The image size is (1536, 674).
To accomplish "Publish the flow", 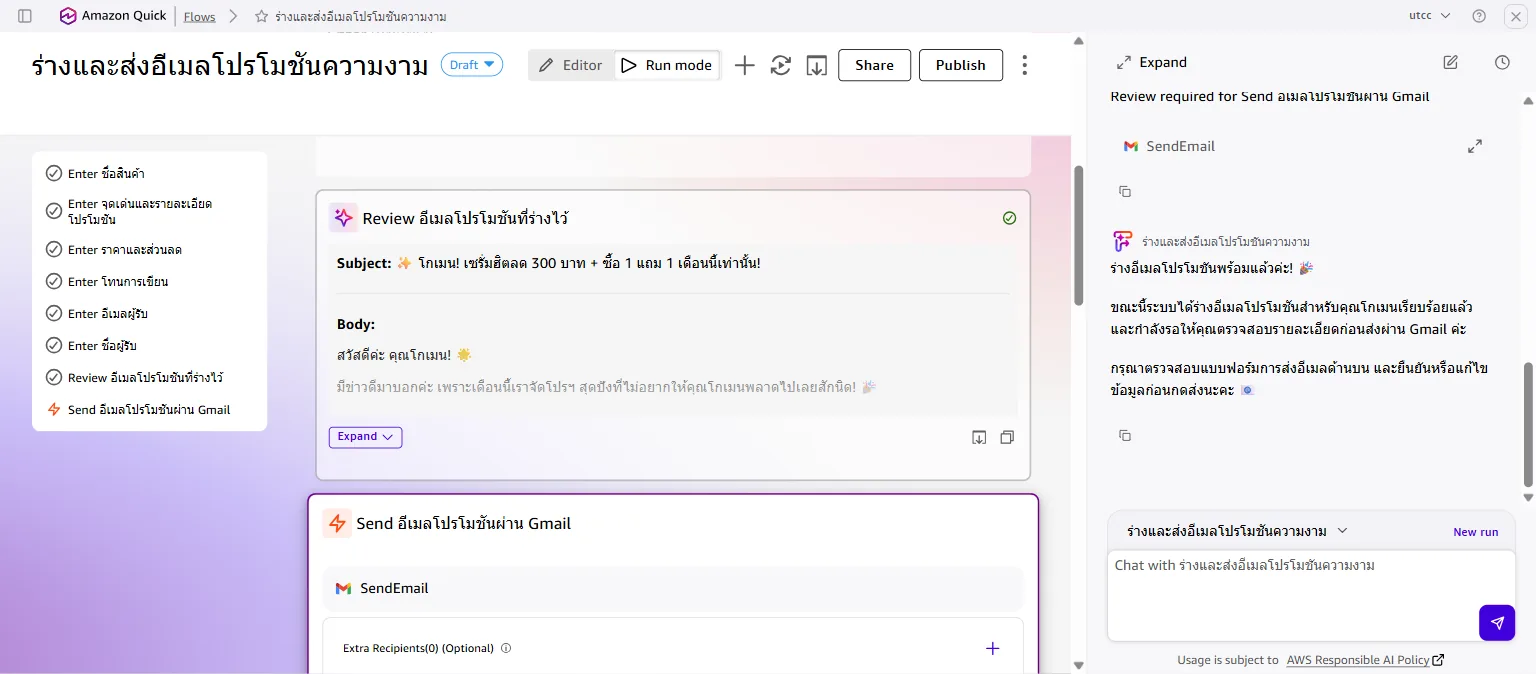I will coord(961,65).
